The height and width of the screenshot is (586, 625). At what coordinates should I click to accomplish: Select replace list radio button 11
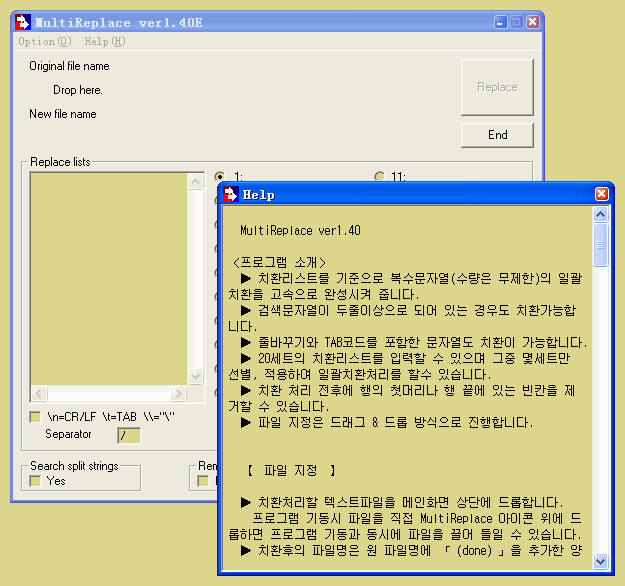(x=379, y=177)
